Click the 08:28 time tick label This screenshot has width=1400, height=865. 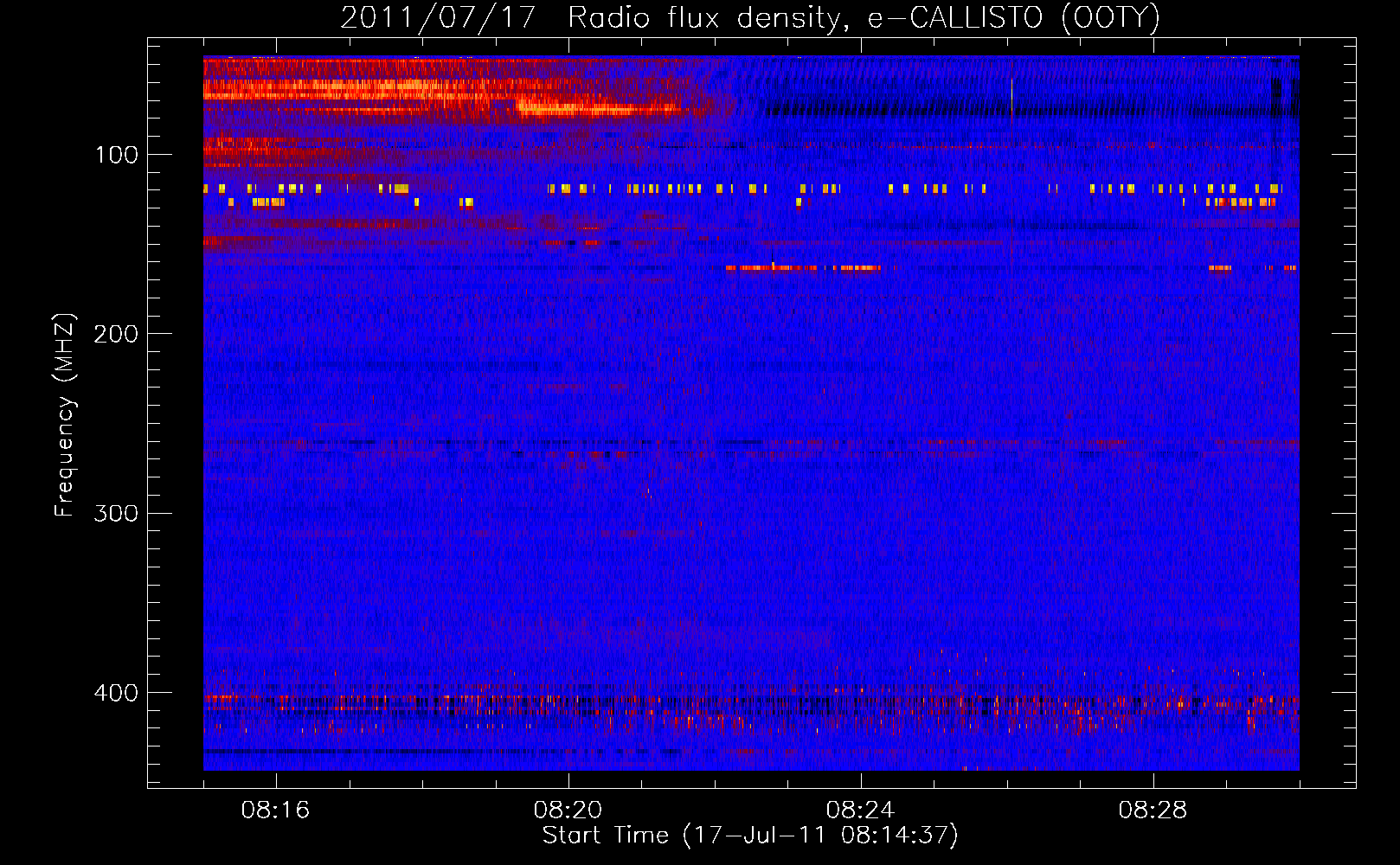1153,811
